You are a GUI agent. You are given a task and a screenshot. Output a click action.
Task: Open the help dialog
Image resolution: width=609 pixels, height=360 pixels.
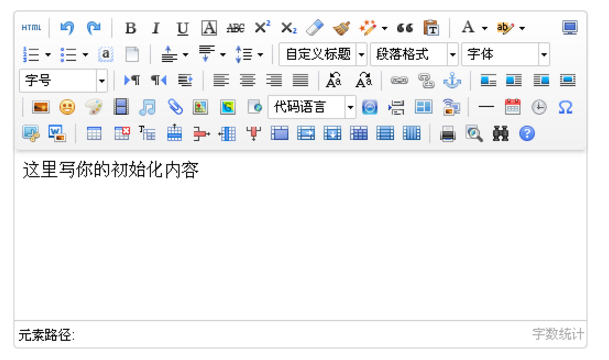[x=527, y=134]
